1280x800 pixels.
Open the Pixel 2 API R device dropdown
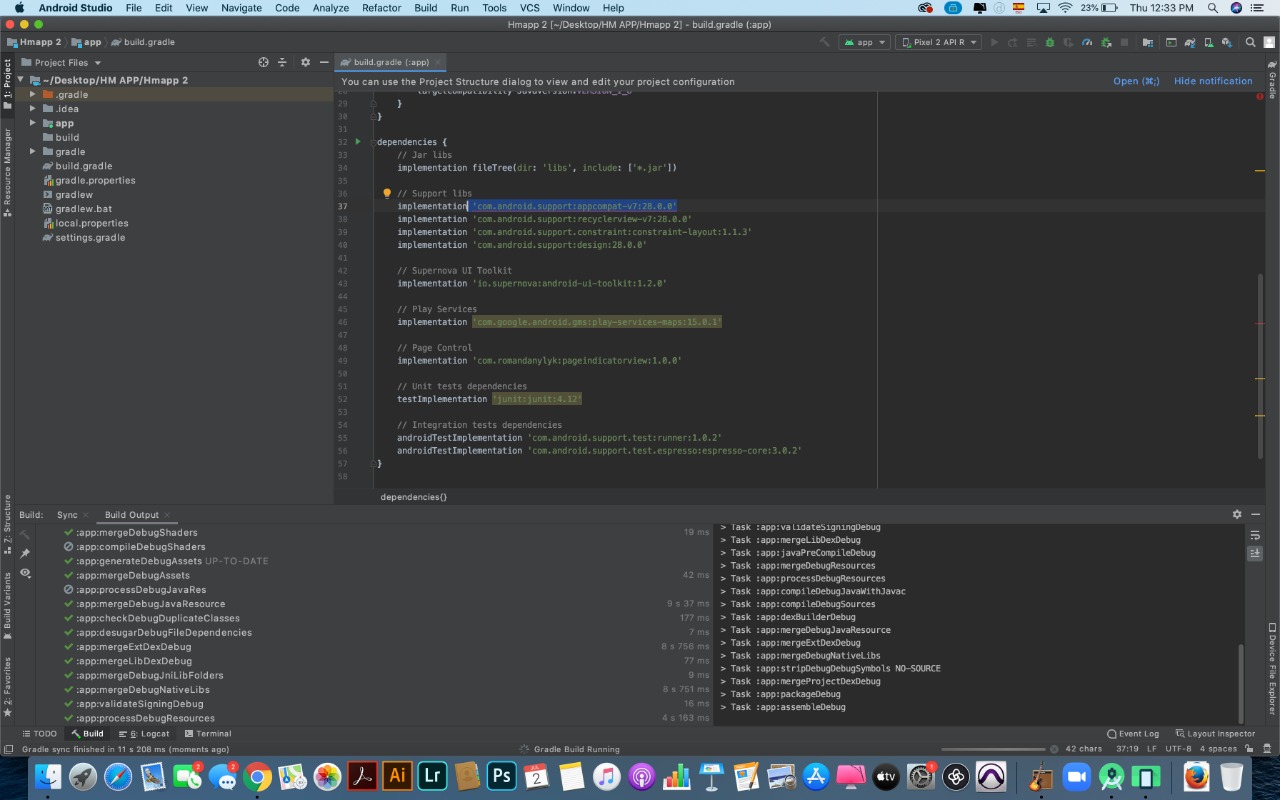pos(938,42)
